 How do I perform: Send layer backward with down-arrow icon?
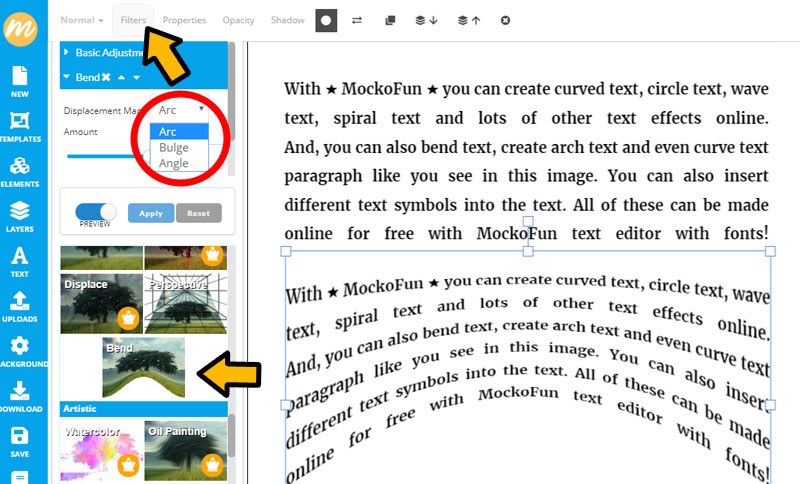(x=427, y=20)
